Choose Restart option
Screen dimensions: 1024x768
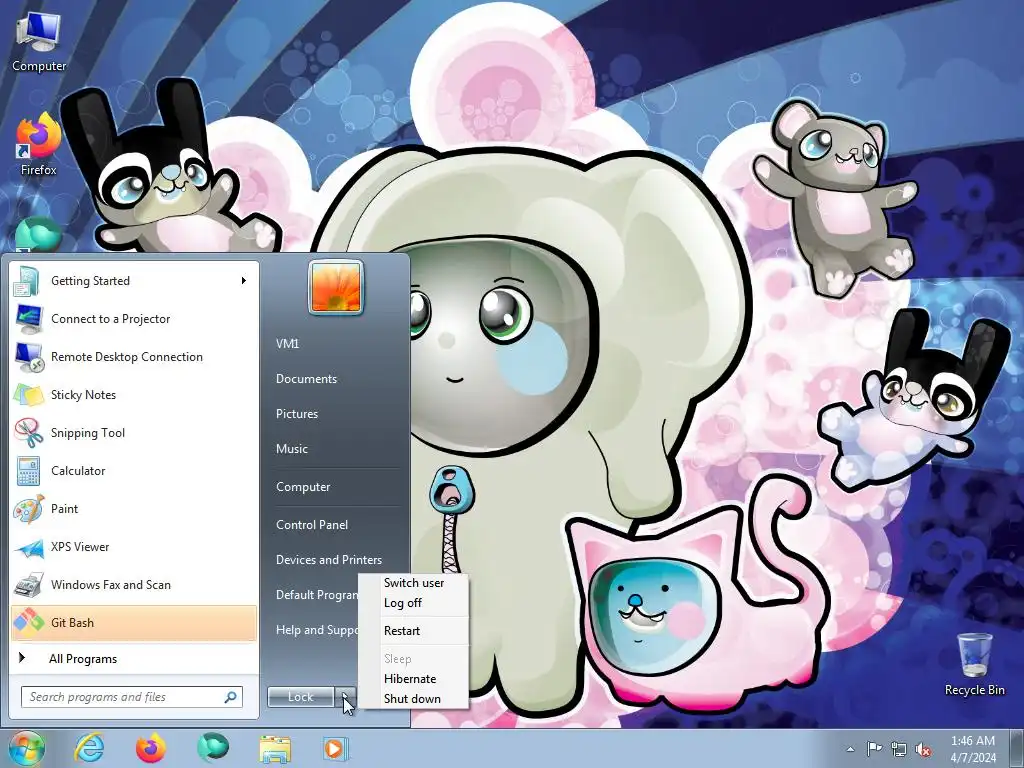click(414, 631)
